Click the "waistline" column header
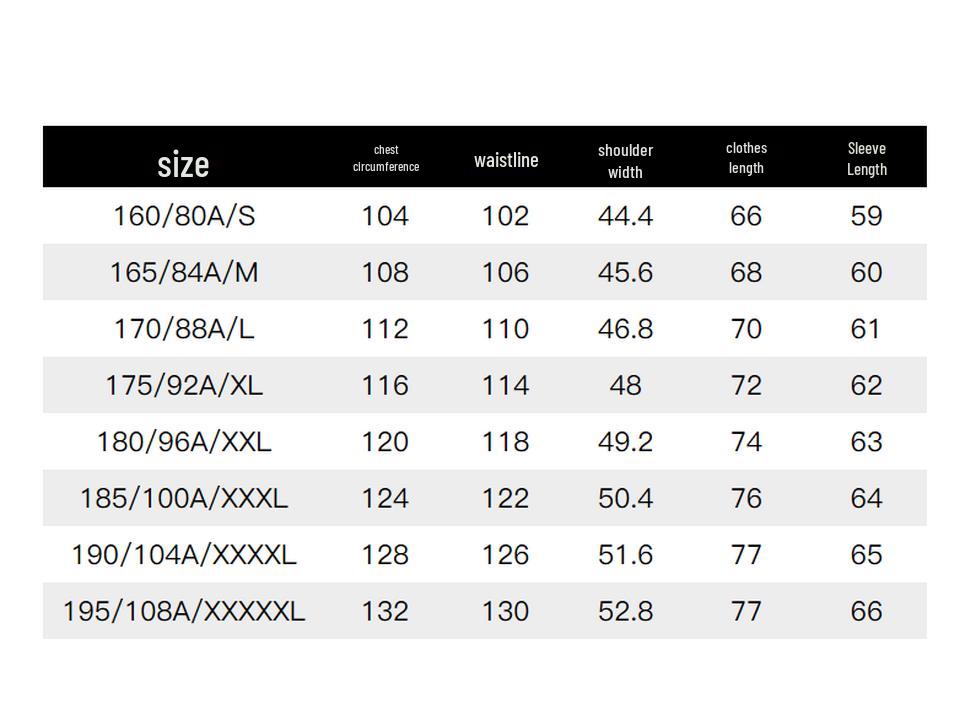Screen dimensions: 970x728 pos(506,160)
